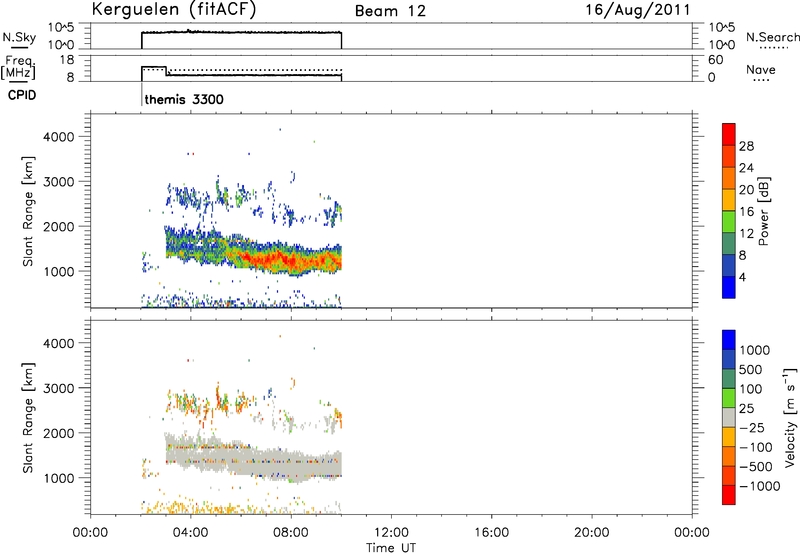Image resolution: width=800 pixels, height=554 pixels.
Task: Click the '60' tick on Nave axis
Action: point(716,60)
